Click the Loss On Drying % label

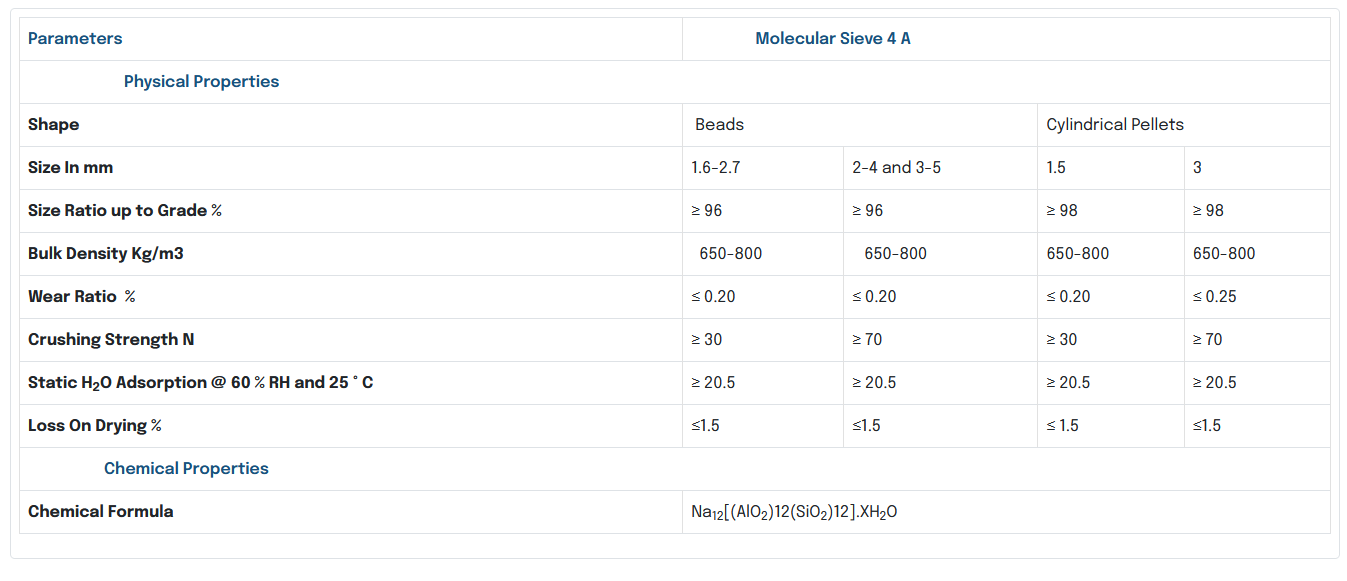coord(94,426)
